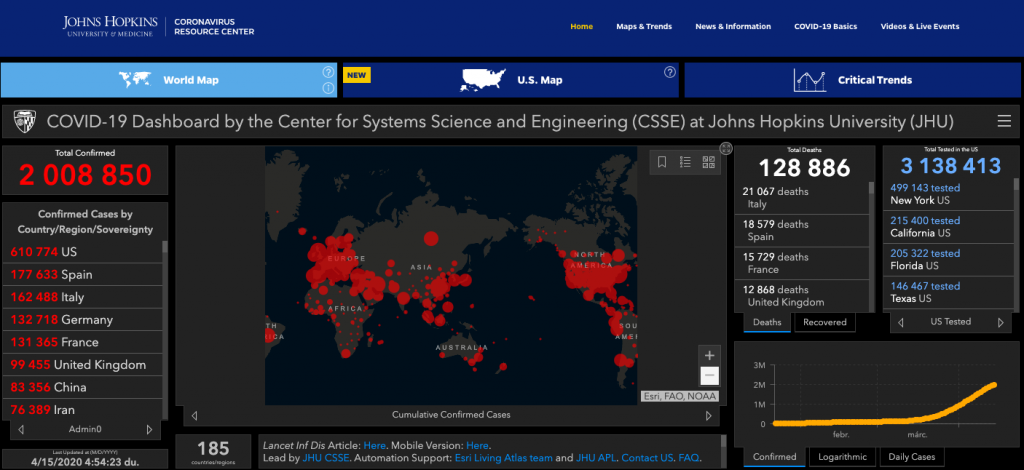Zoom in on the map
Viewport: 1024px width, 470px height.
coord(710,355)
